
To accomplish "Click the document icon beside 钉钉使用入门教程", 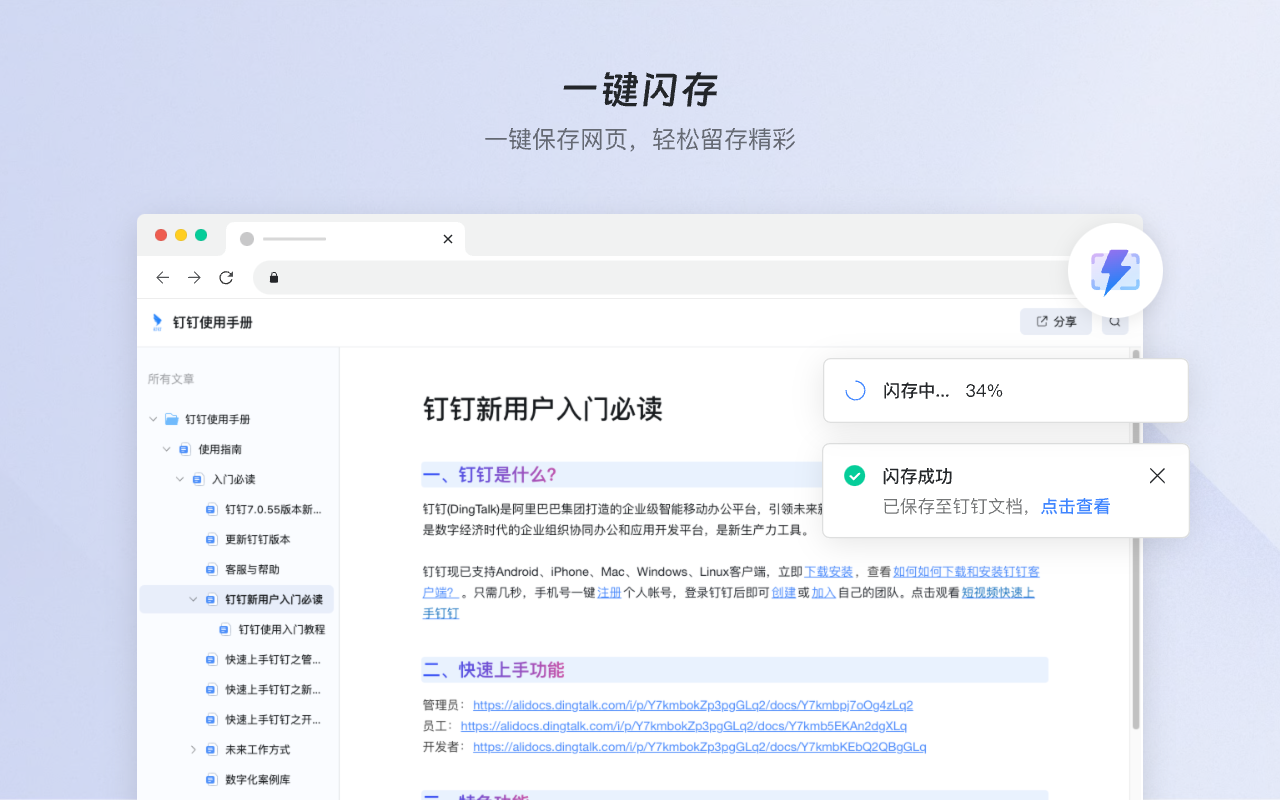I will pos(224,629).
